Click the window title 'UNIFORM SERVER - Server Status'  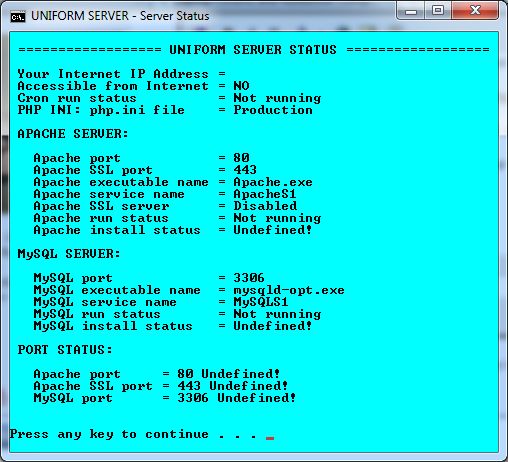(x=120, y=16)
